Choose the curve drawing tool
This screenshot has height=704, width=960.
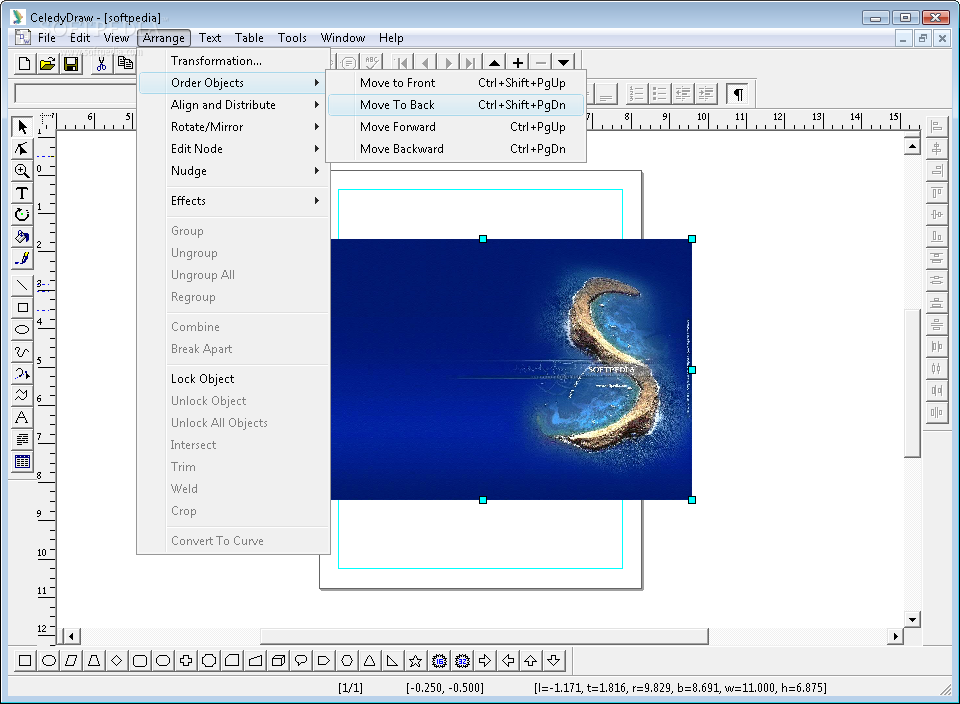point(22,351)
